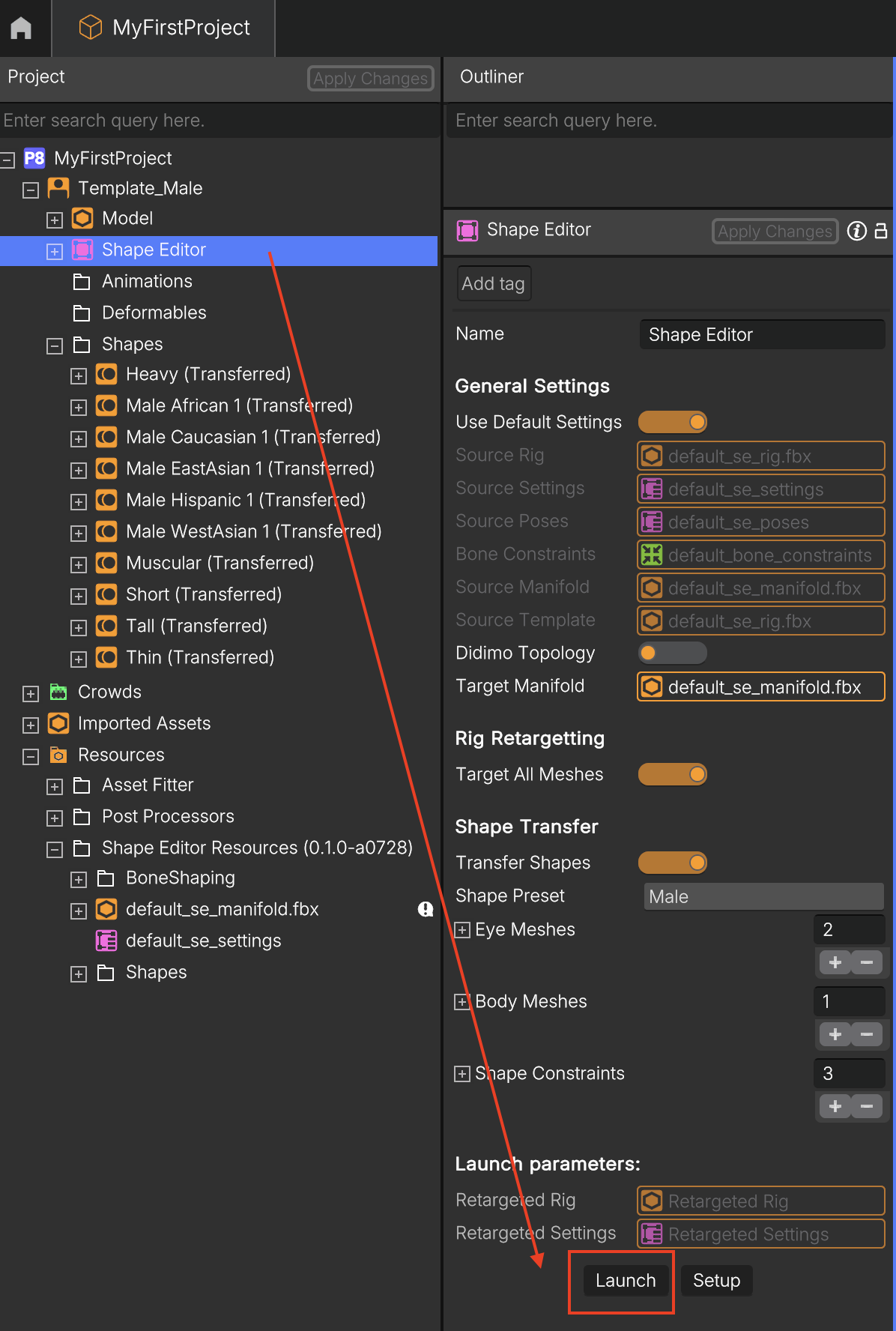Enable the Didimo Topology switch
Screen dimensions: 896x1331
(672, 653)
